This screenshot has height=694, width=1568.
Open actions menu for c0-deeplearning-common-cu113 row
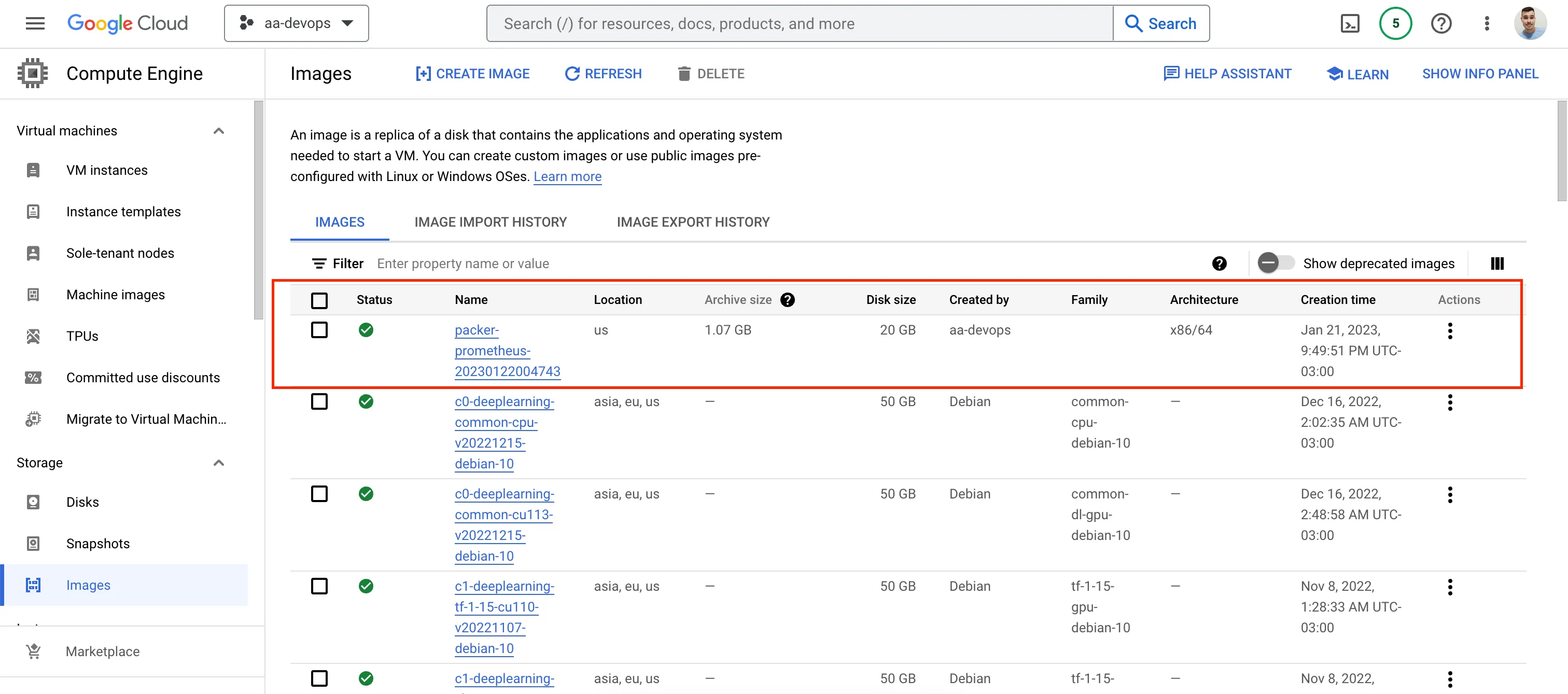point(1449,494)
